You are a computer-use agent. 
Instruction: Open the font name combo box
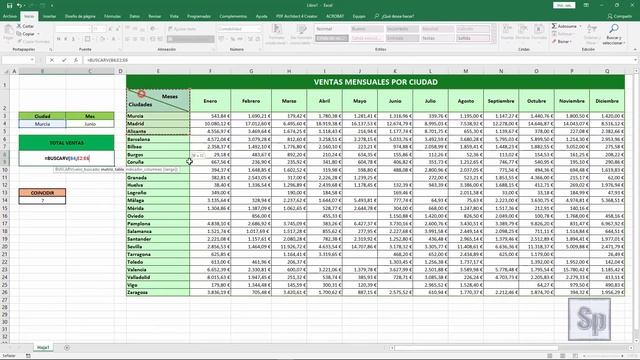73,29
